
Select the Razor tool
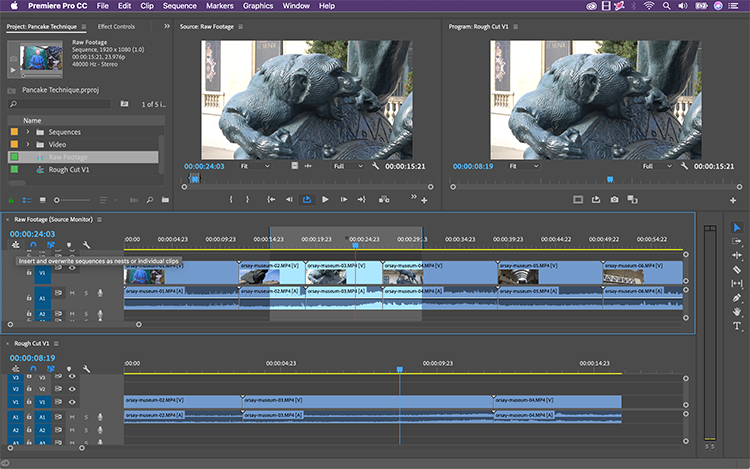pyautogui.click(x=737, y=269)
